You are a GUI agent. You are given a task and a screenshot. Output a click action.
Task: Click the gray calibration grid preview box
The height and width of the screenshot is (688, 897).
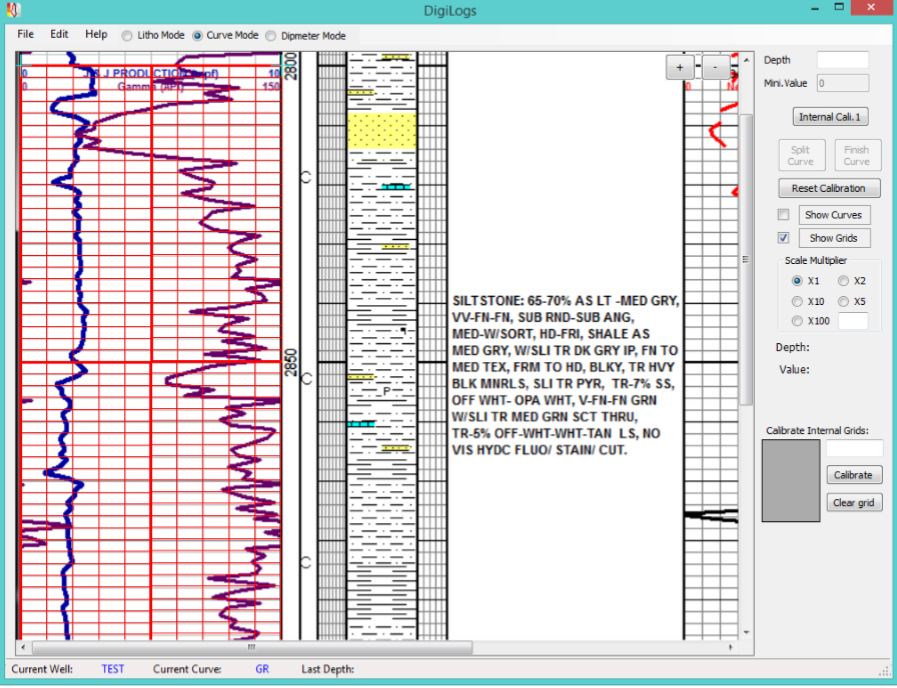click(x=791, y=480)
